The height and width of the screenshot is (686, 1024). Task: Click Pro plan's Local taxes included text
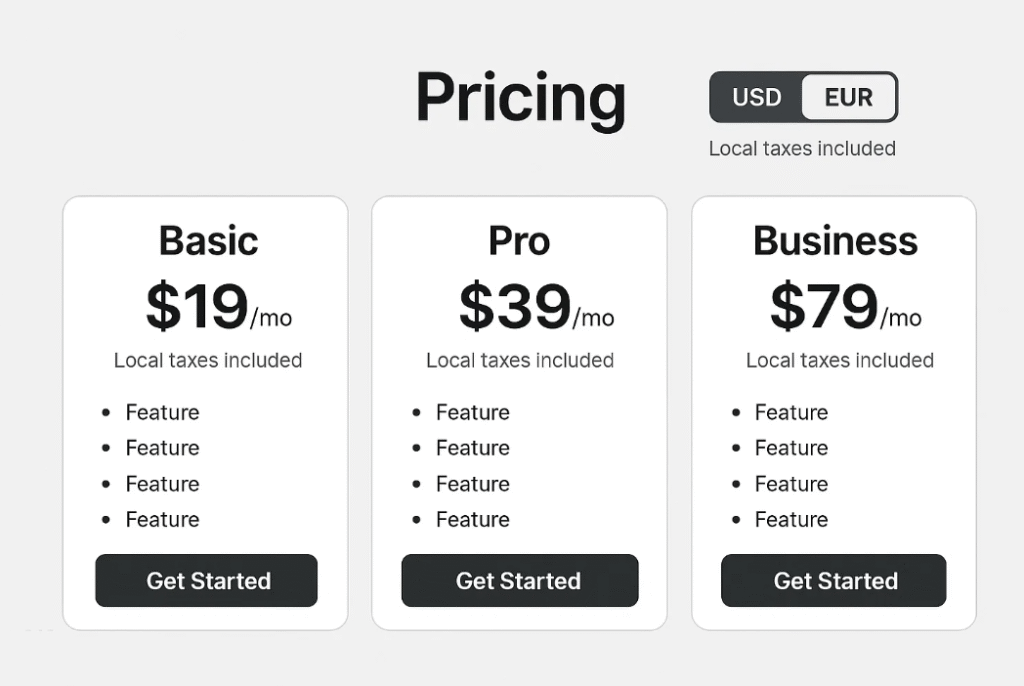tap(520, 360)
